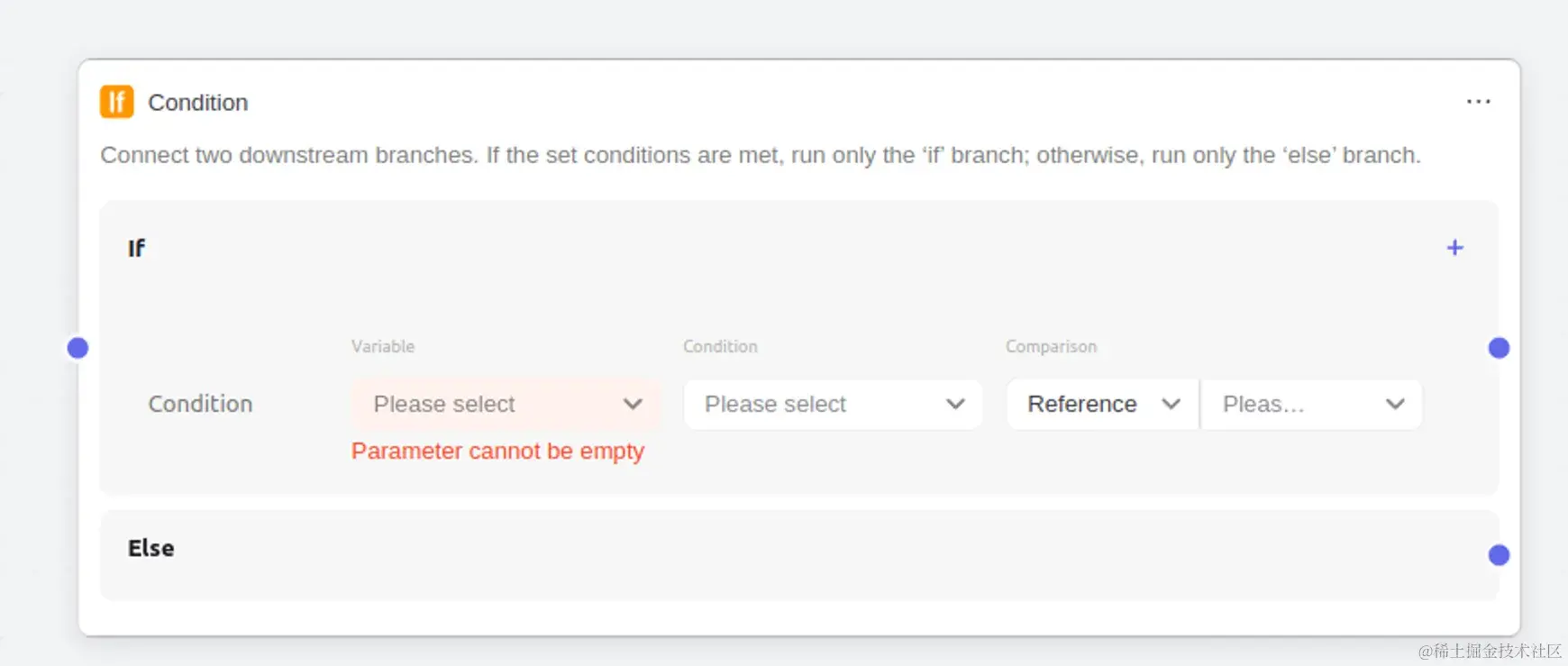1568x666 pixels.
Task: Click the chevron arrow beside Reference
Action: coord(1171,404)
